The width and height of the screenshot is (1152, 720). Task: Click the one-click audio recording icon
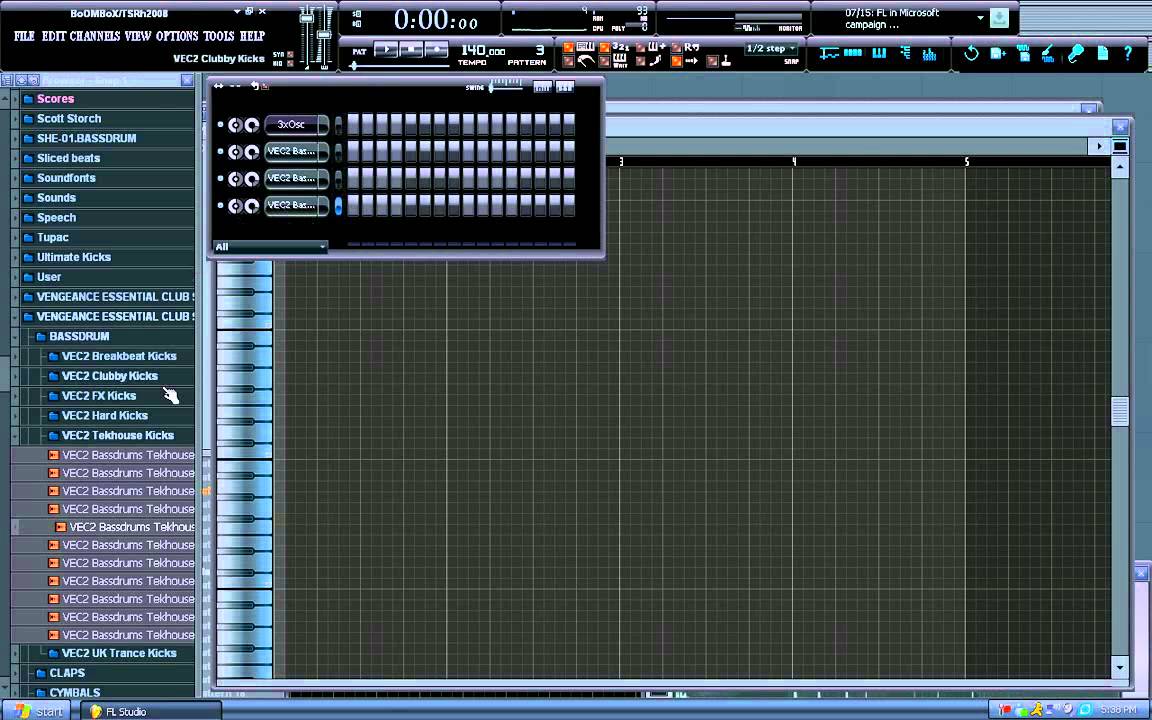point(1048,53)
